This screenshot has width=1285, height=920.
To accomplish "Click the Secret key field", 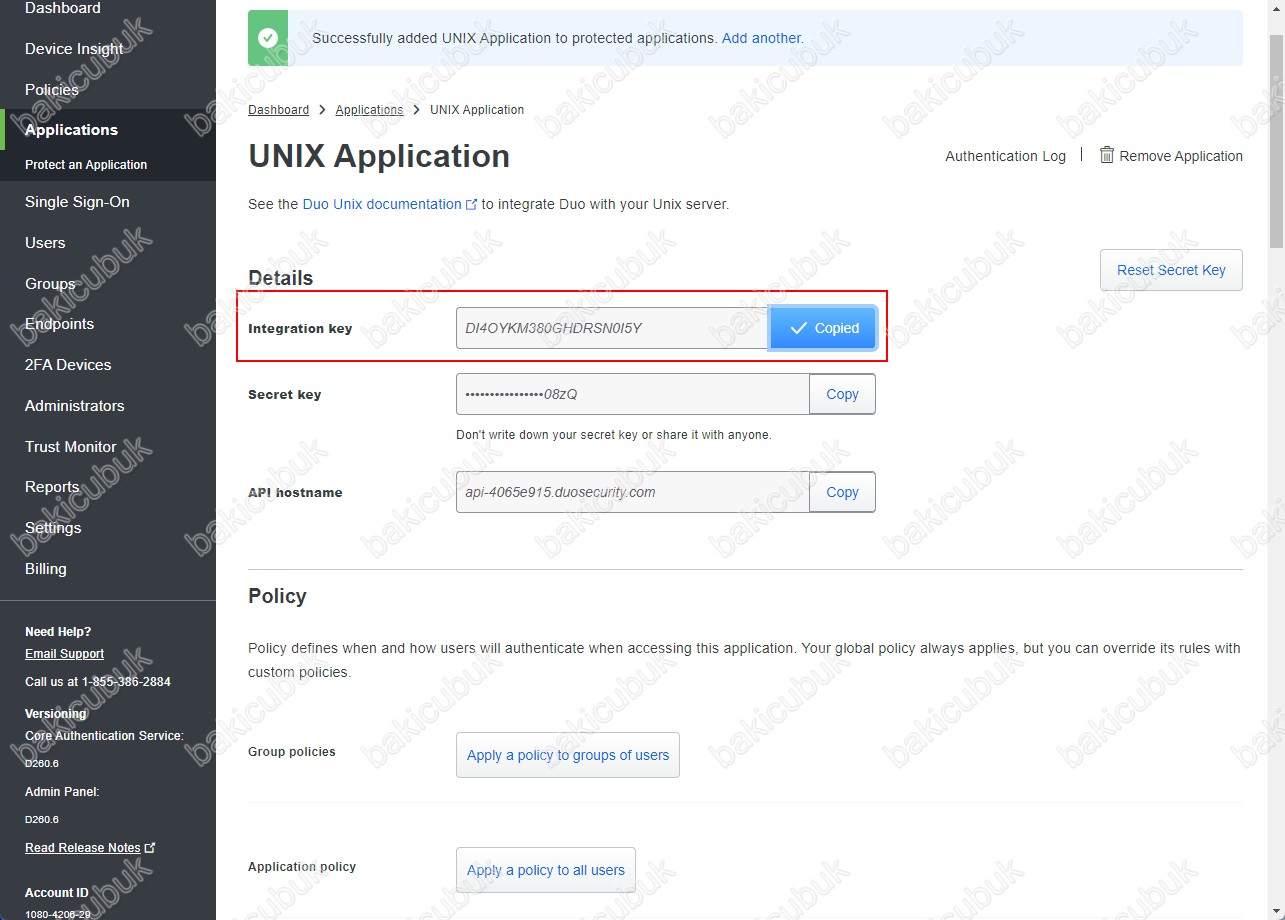I will tap(633, 394).
